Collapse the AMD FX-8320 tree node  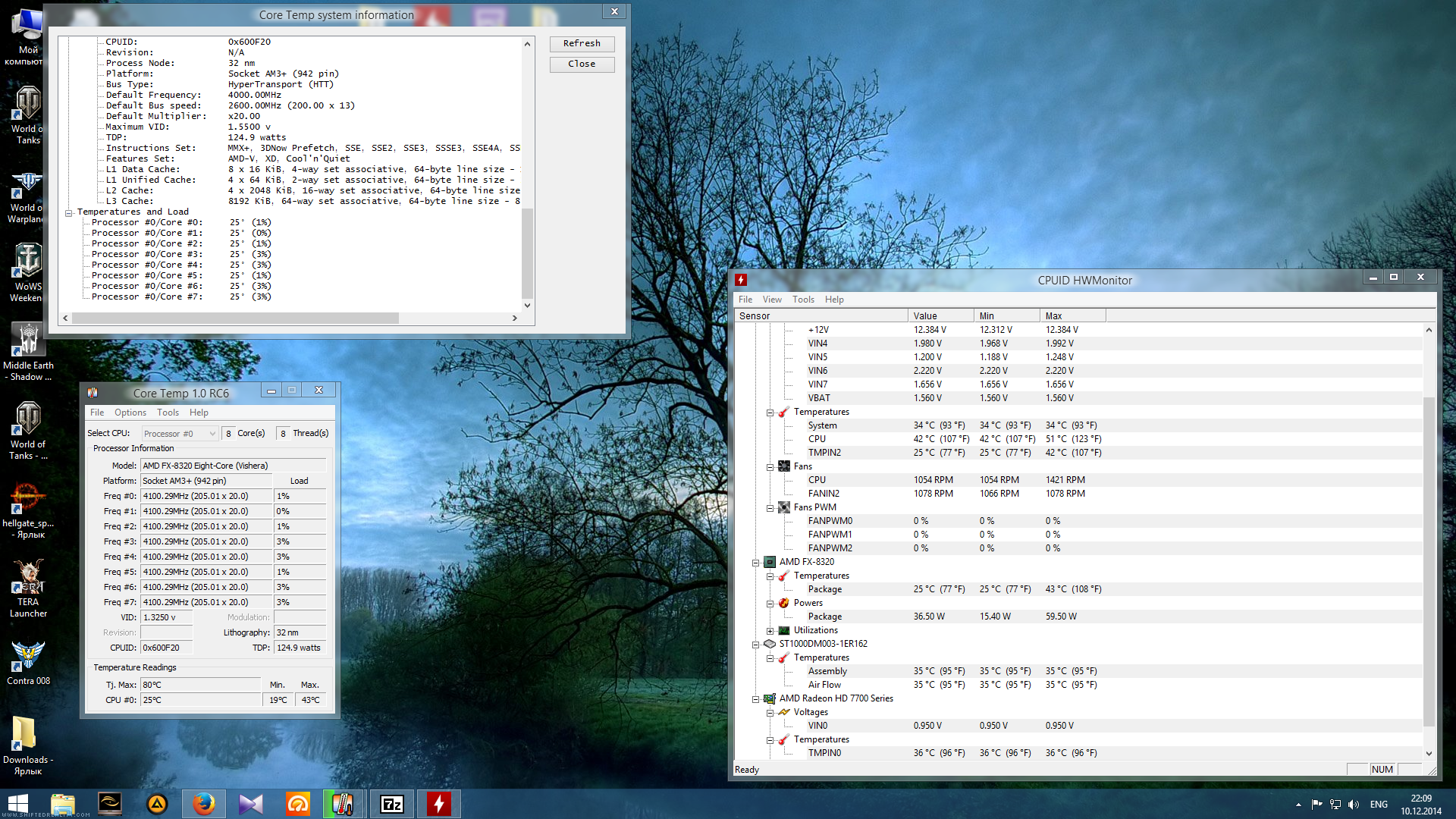click(x=755, y=563)
